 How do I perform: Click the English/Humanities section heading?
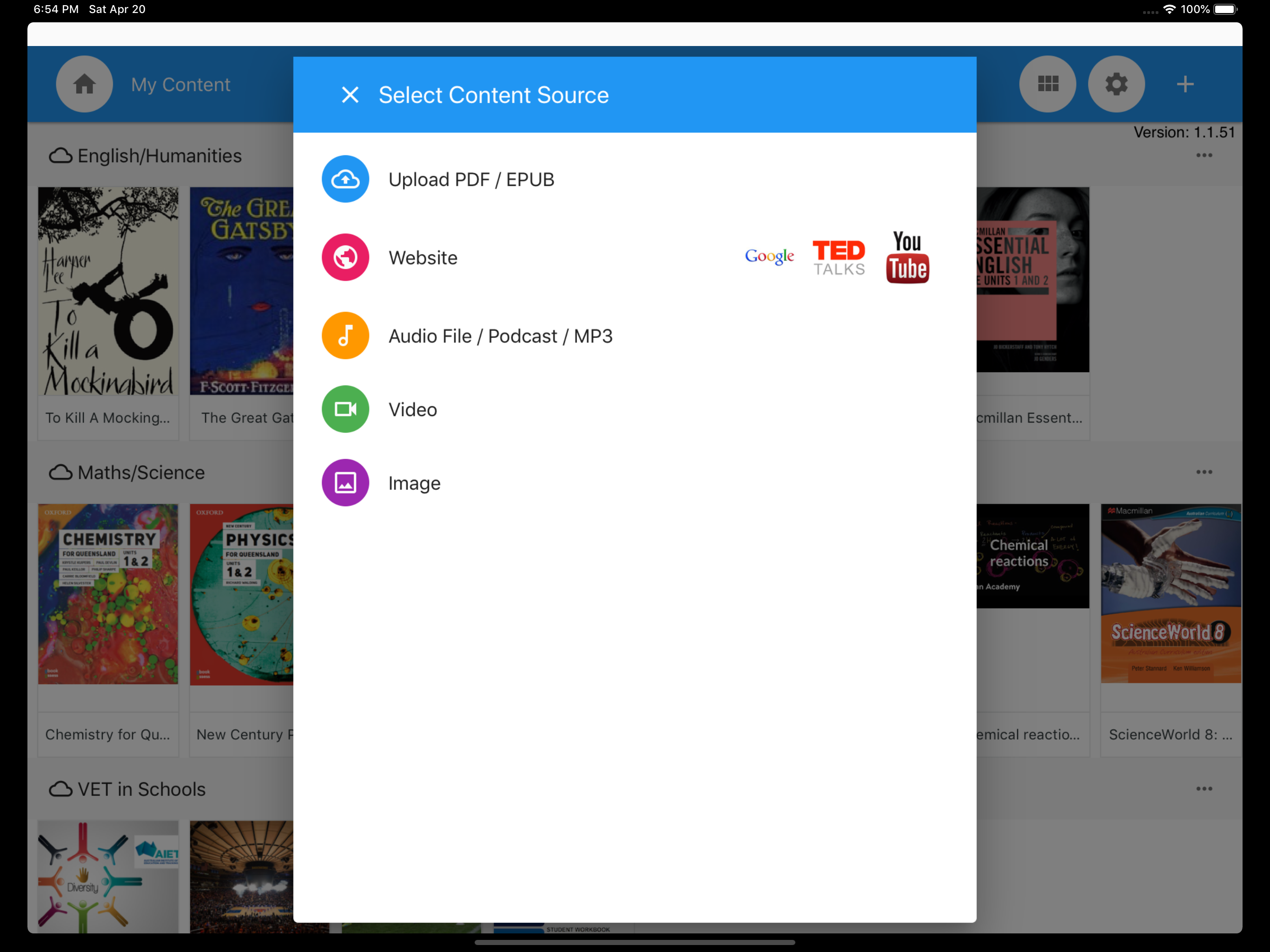(159, 156)
